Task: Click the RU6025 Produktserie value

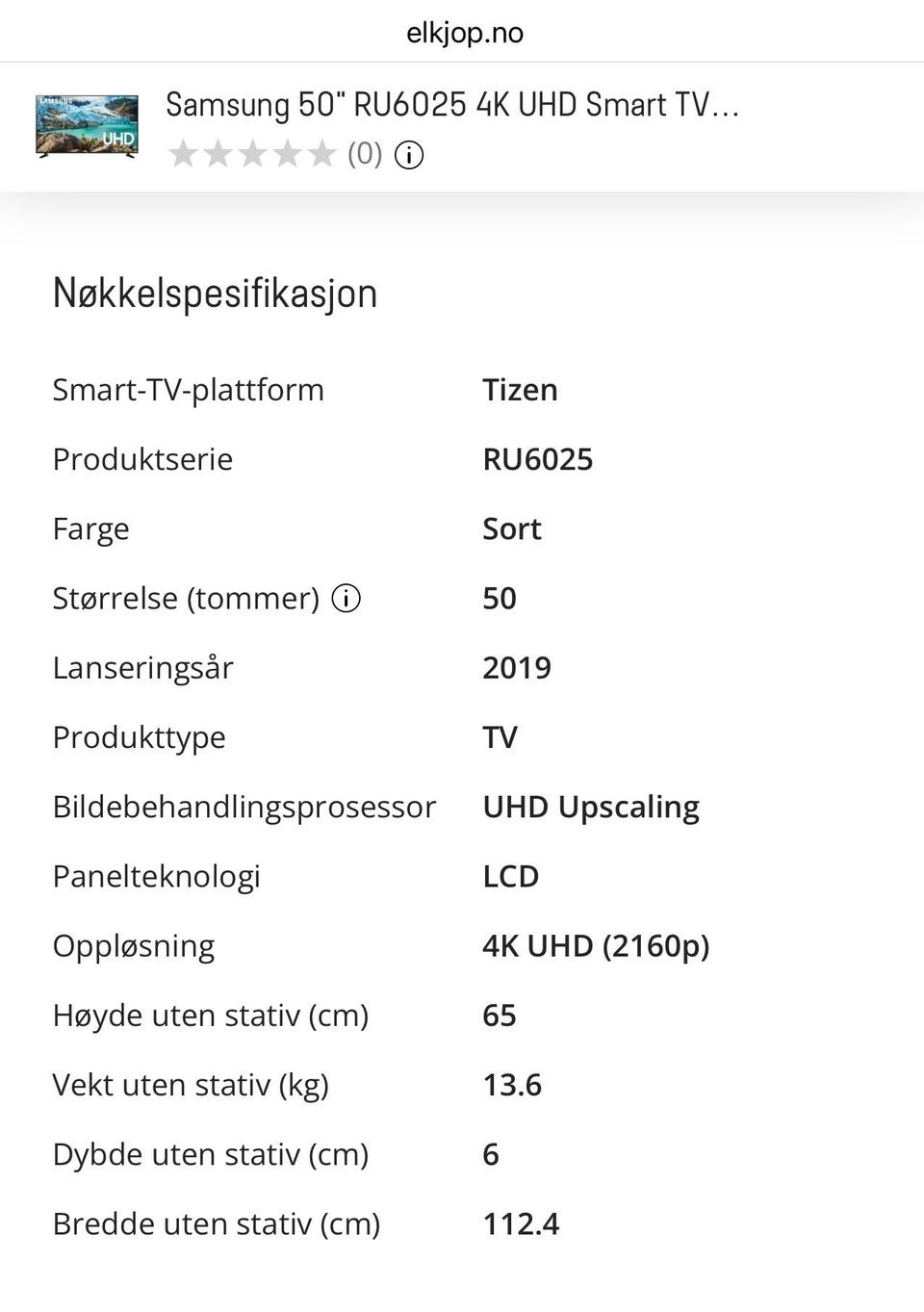Action: 537,459
